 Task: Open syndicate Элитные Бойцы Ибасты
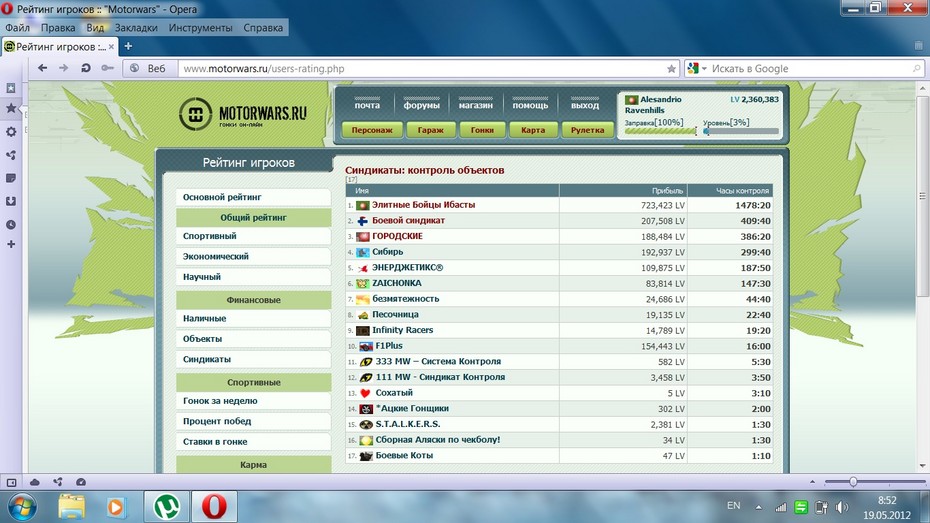[x=423, y=205]
